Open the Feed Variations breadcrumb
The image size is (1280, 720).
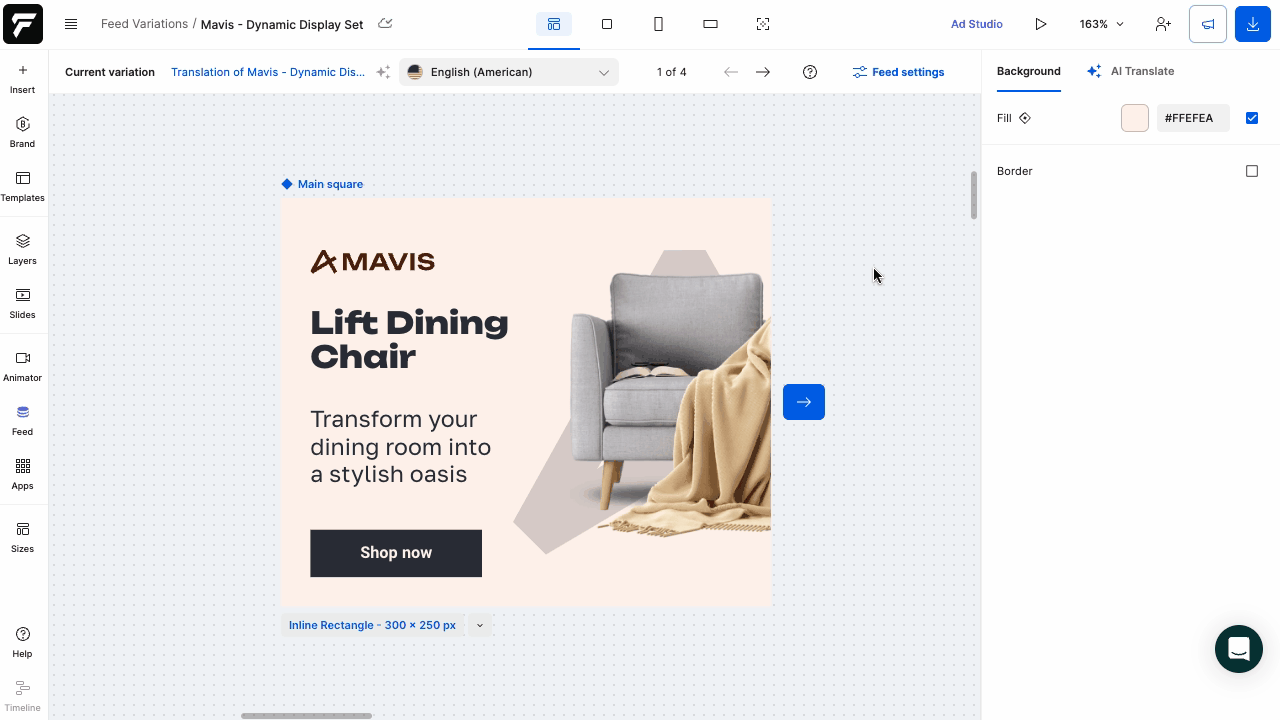click(144, 24)
